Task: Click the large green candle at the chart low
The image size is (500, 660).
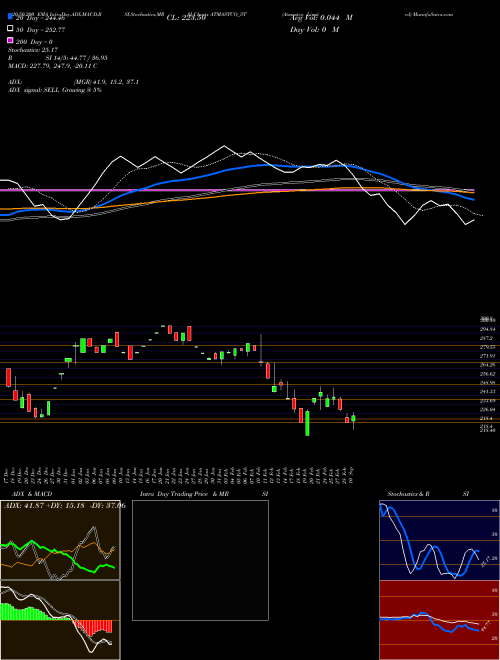Action: [307, 423]
